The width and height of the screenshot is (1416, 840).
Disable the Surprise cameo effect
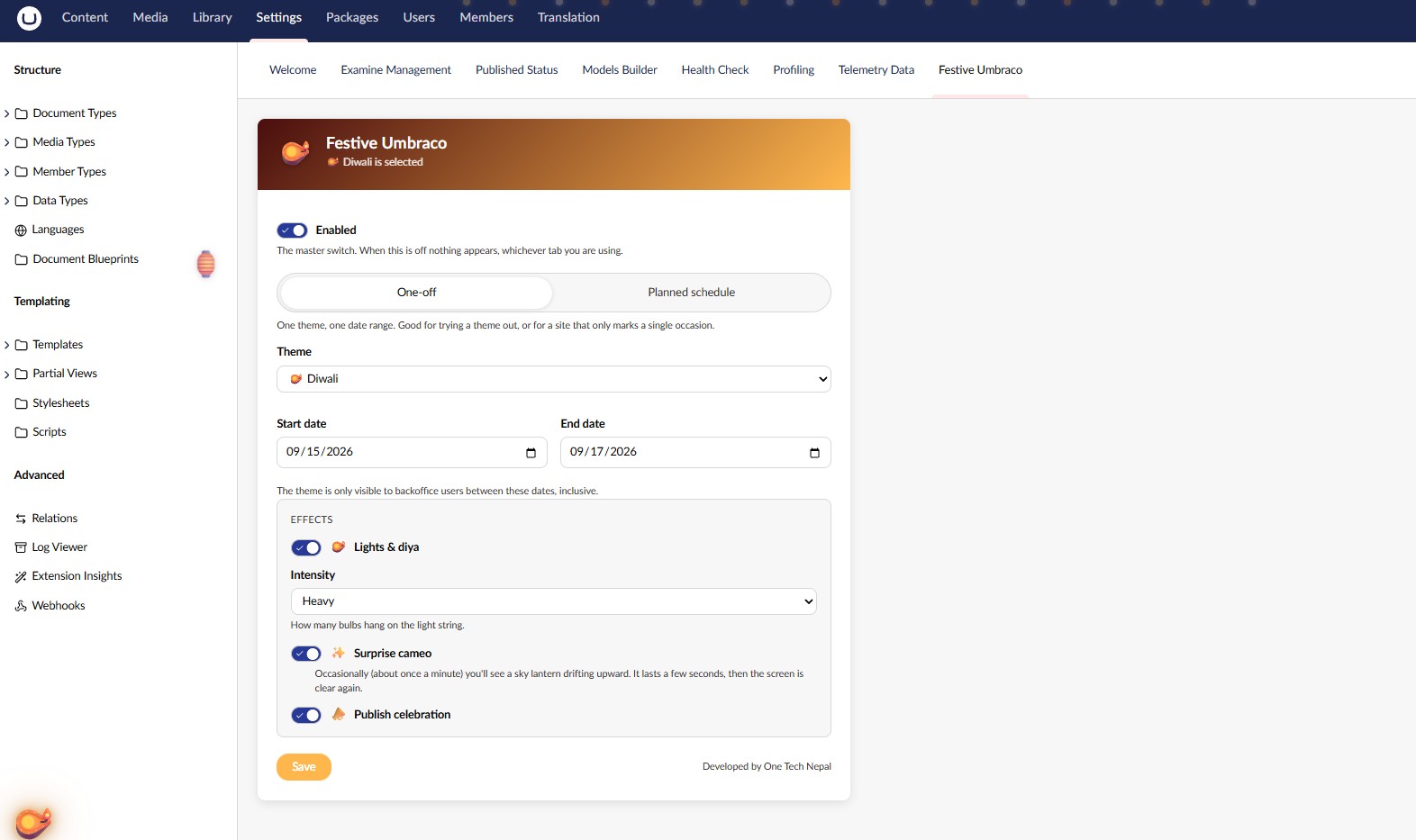point(306,654)
